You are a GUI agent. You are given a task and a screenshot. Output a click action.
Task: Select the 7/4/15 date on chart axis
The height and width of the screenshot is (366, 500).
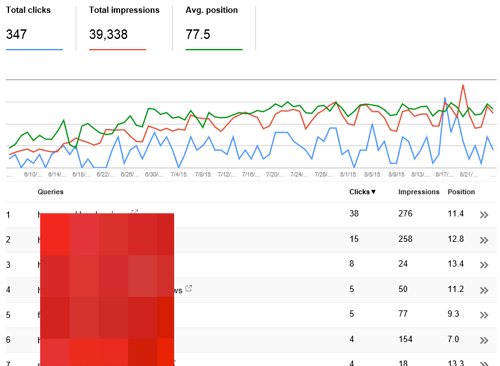(x=178, y=174)
